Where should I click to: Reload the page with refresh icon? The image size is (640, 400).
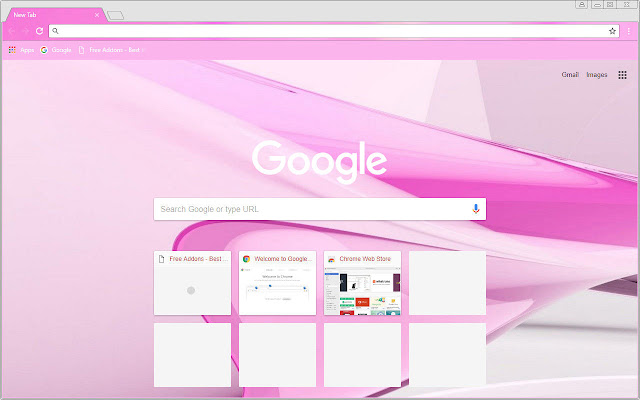tap(39, 31)
